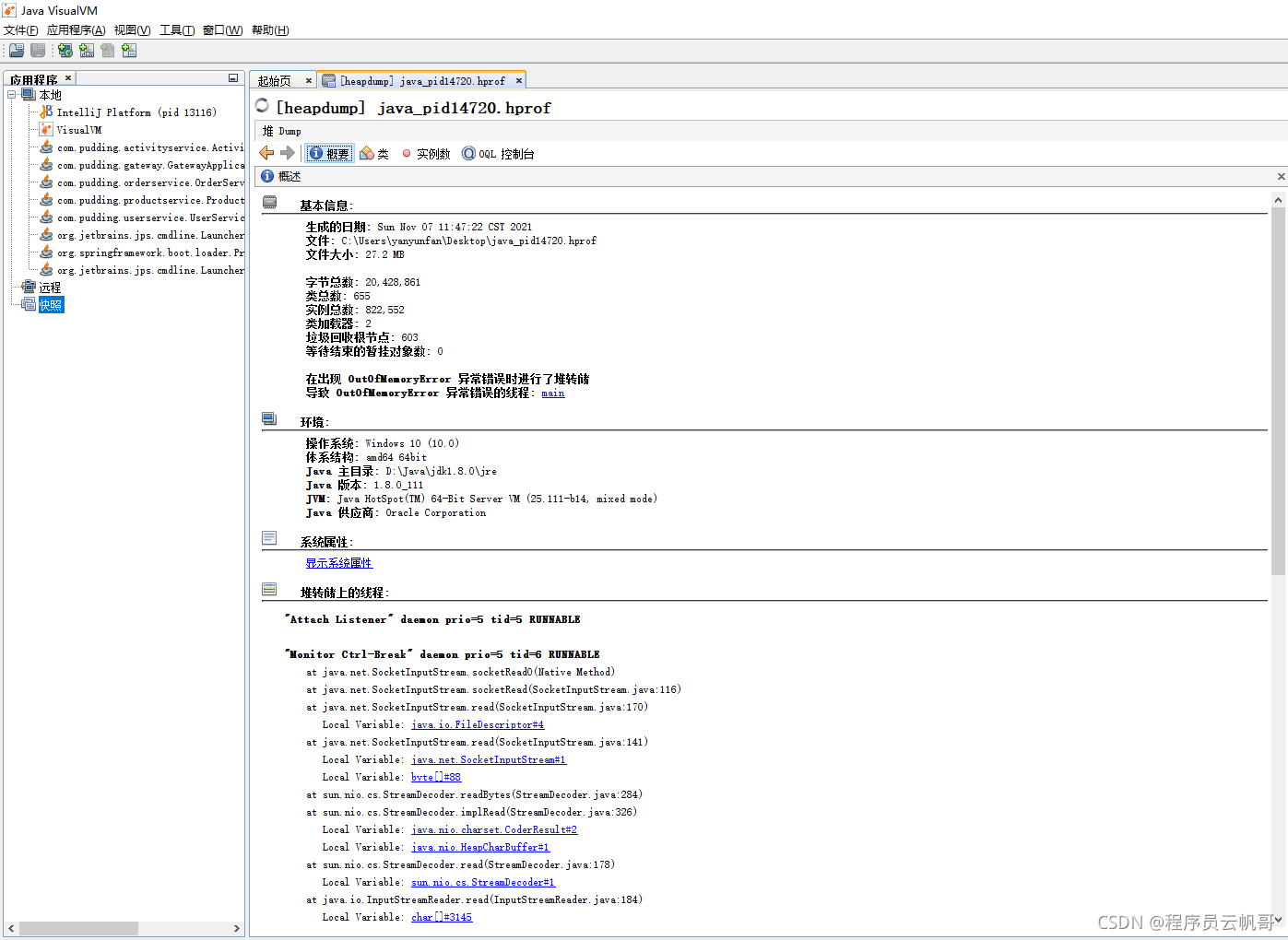The height and width of the screenshot is (940, 1288).
Task: Click Add Local application toolbar icon
Action: point(65,51)
